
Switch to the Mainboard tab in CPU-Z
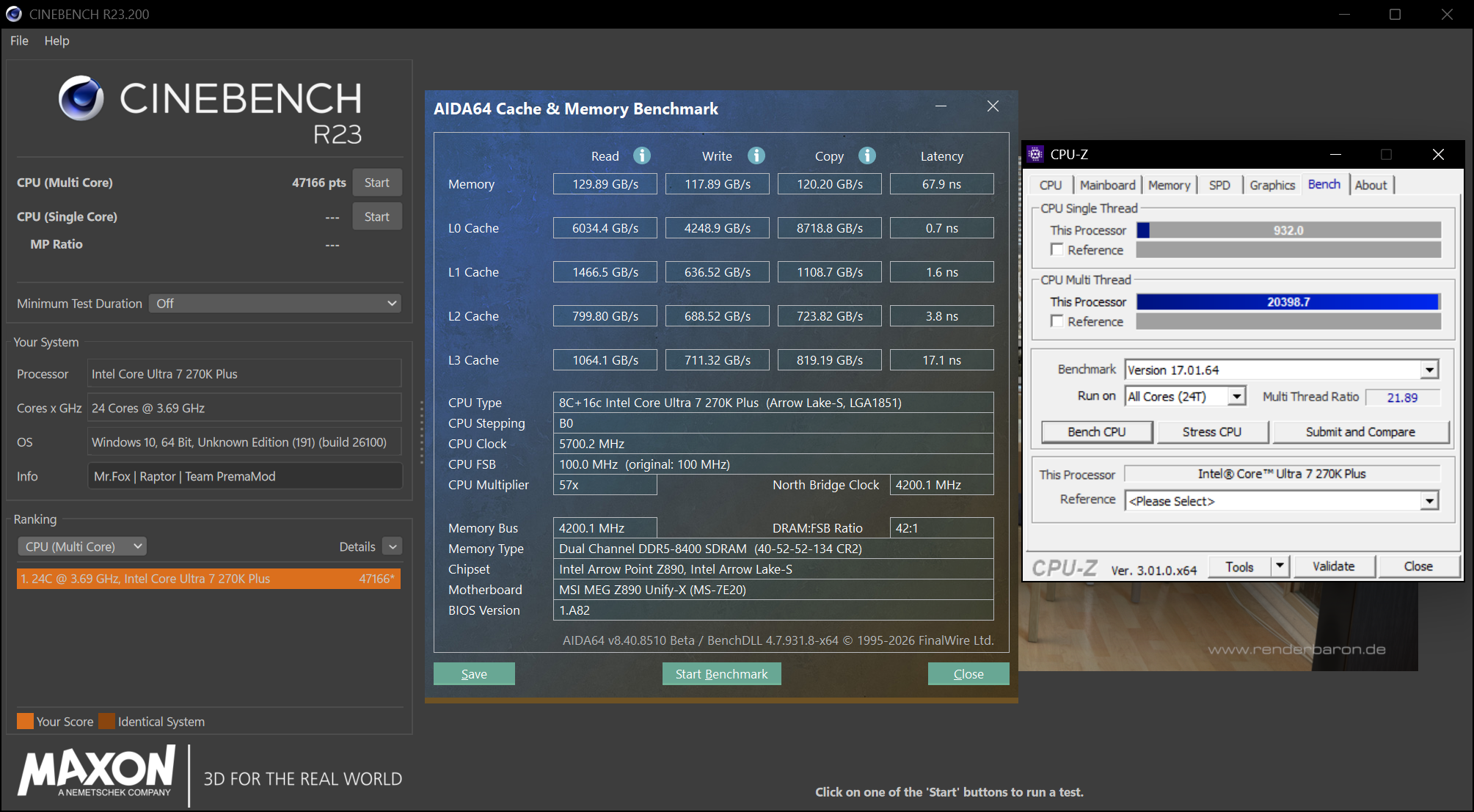click(x=1107, y=185)
